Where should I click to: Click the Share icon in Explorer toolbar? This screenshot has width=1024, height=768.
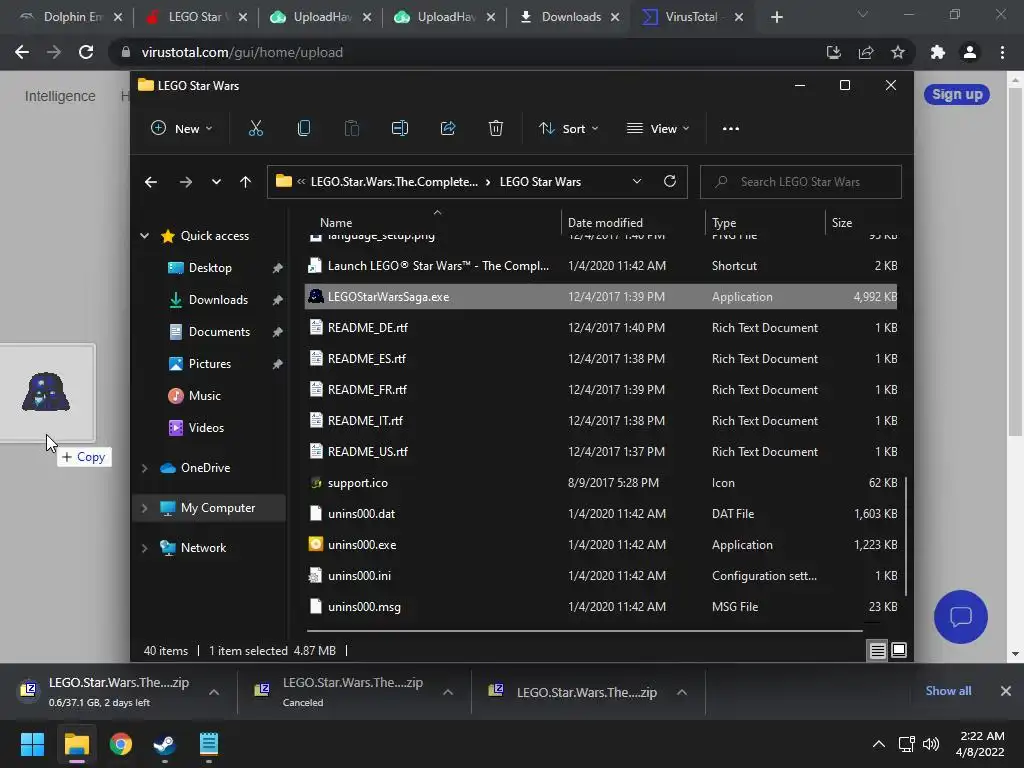[448, 129]
